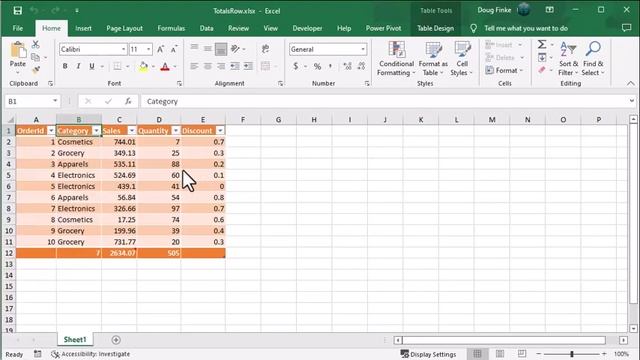Click the Fill down arrow icon
The width and height of the screenshot is (640, 360).
[542, 57]
